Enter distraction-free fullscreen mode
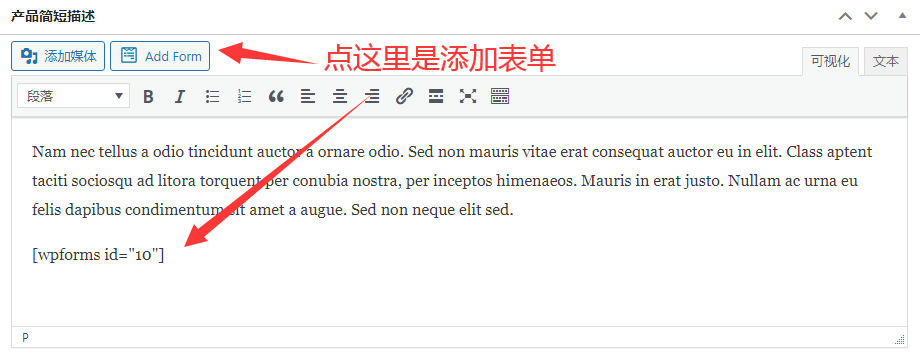920x360 pixels. (x=468, y=97)
